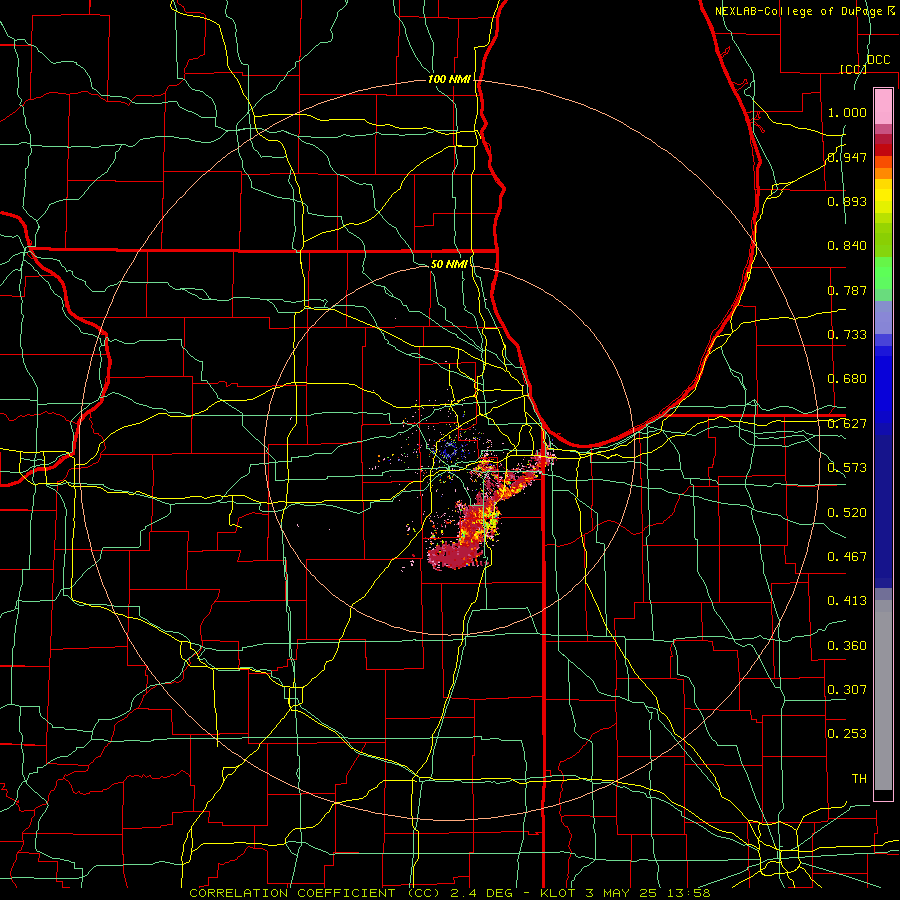The height and width of the screenshot is (900, 900).
Task: Select the 0.947 scale value
Action: point(847,157)
